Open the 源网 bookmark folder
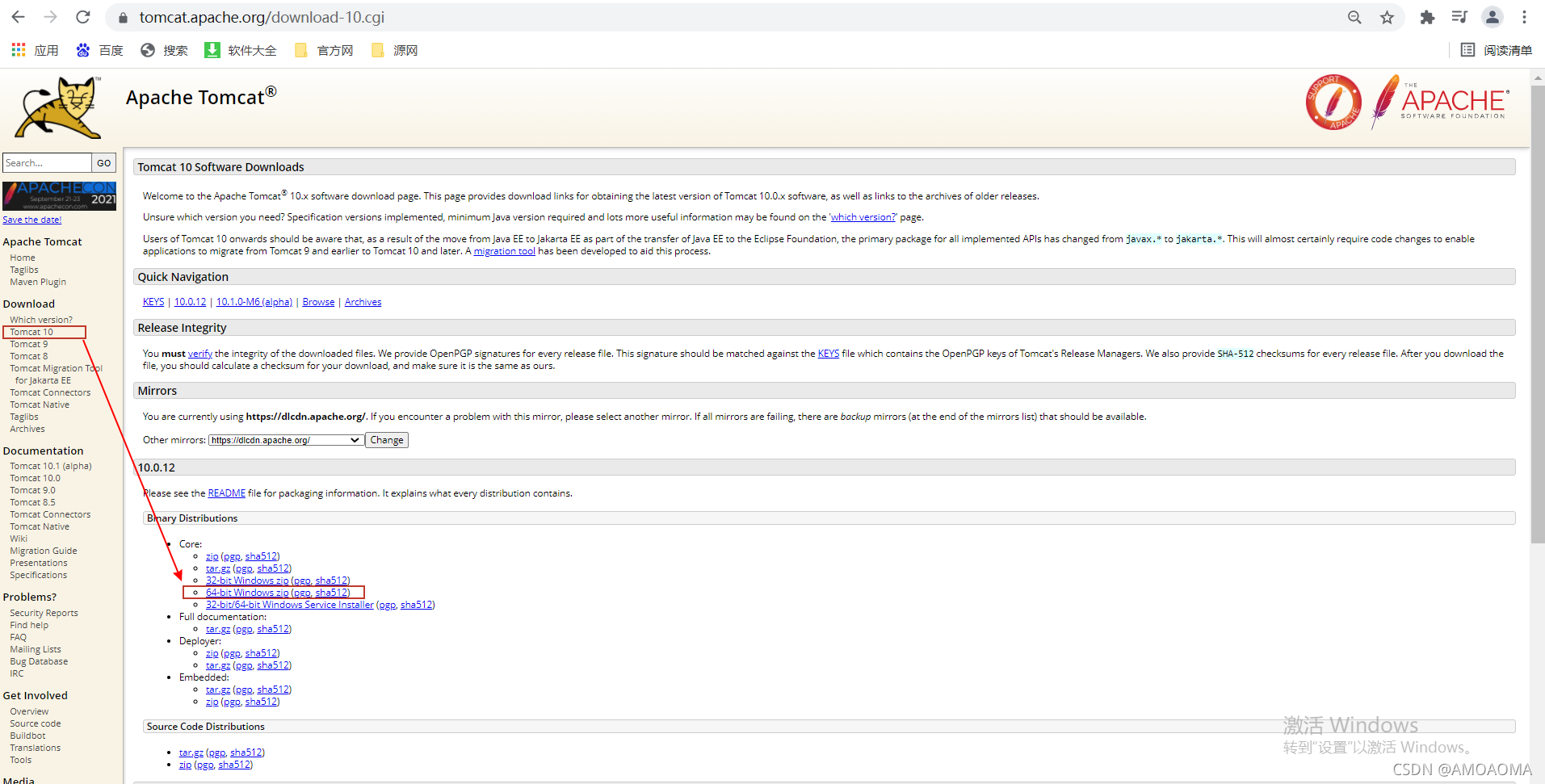This screenshot has width=1545, height=784. point(394,50)
